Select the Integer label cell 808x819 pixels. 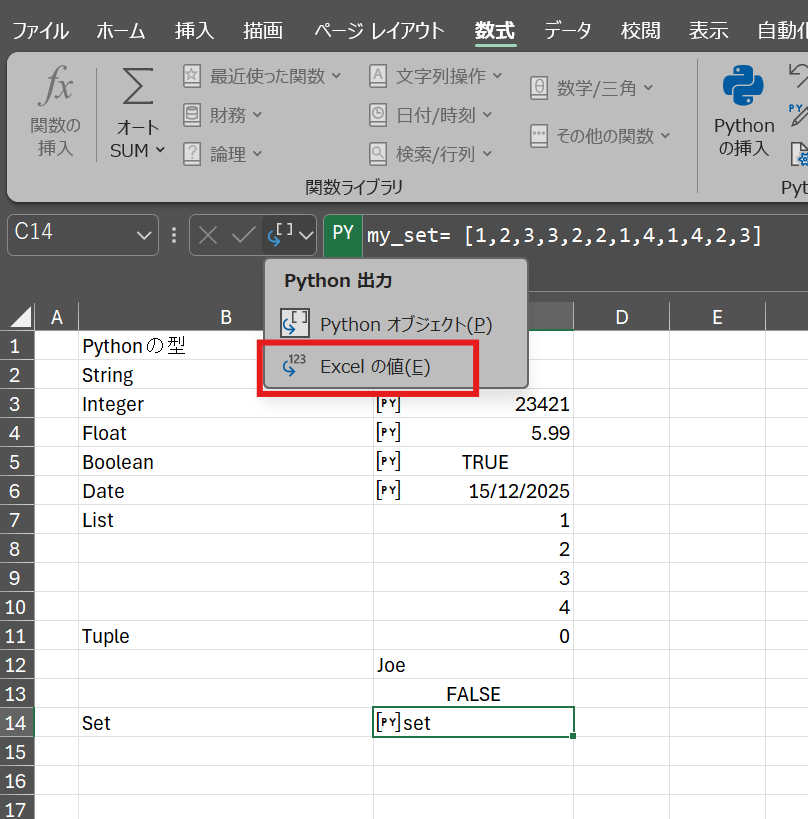pyautogui.click(x=226, y=404)
